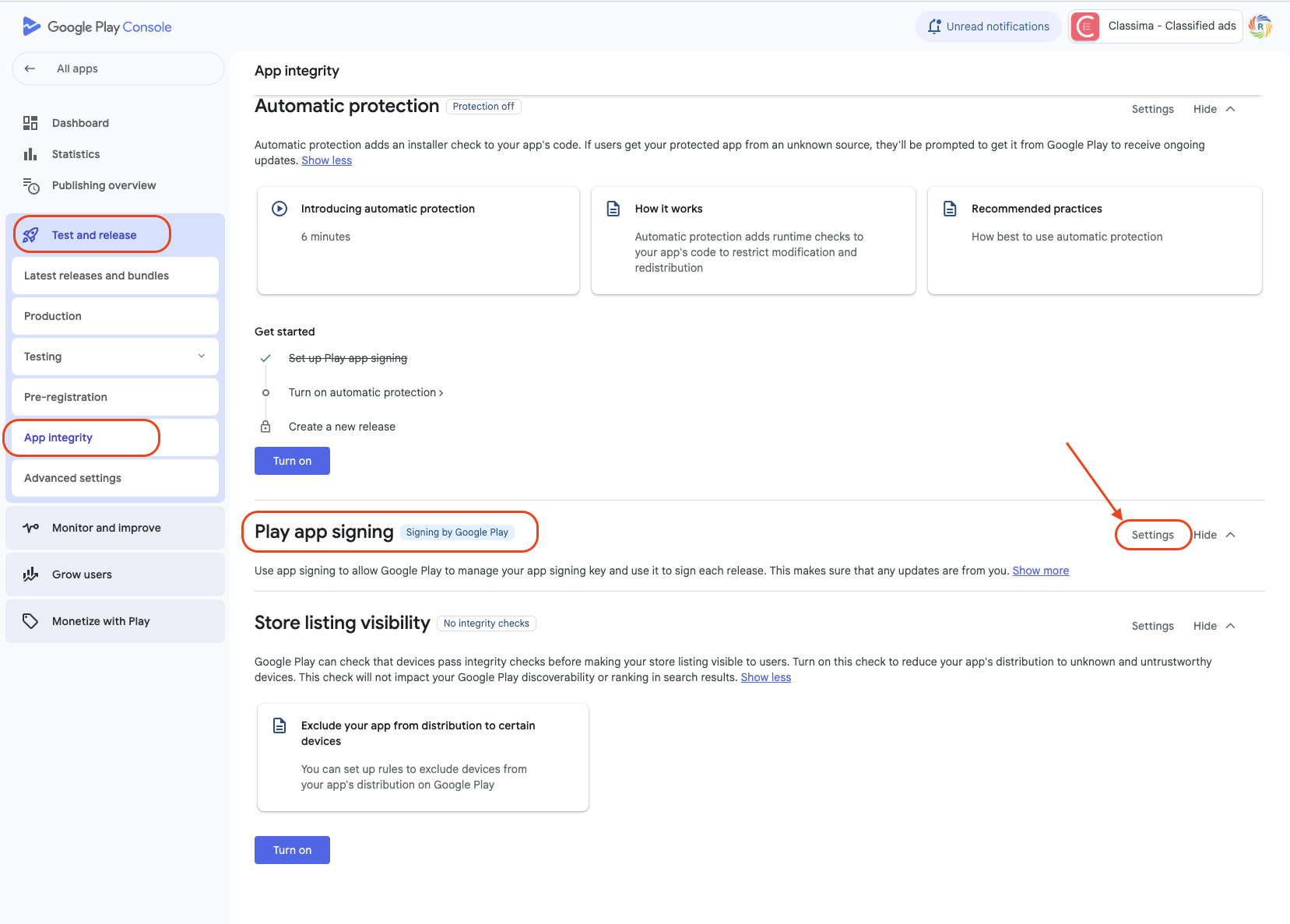Screen dimensions: 1290x924
Task: Click the Test and release rocket icon
Action: [x=30, y=235]
